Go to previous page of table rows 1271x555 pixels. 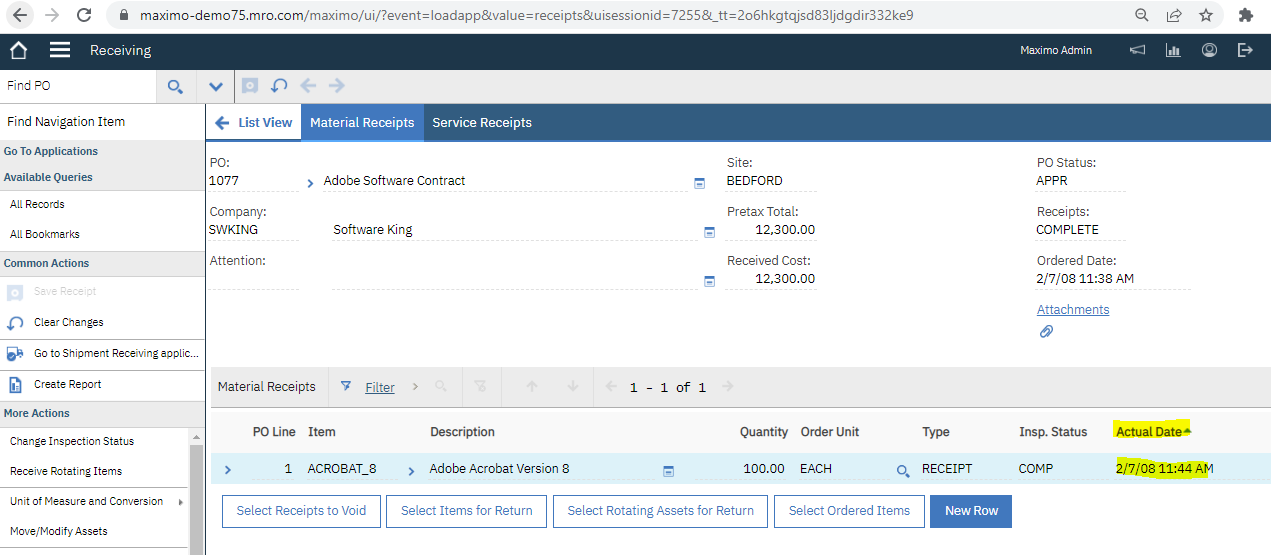click(x=613, y=386)
